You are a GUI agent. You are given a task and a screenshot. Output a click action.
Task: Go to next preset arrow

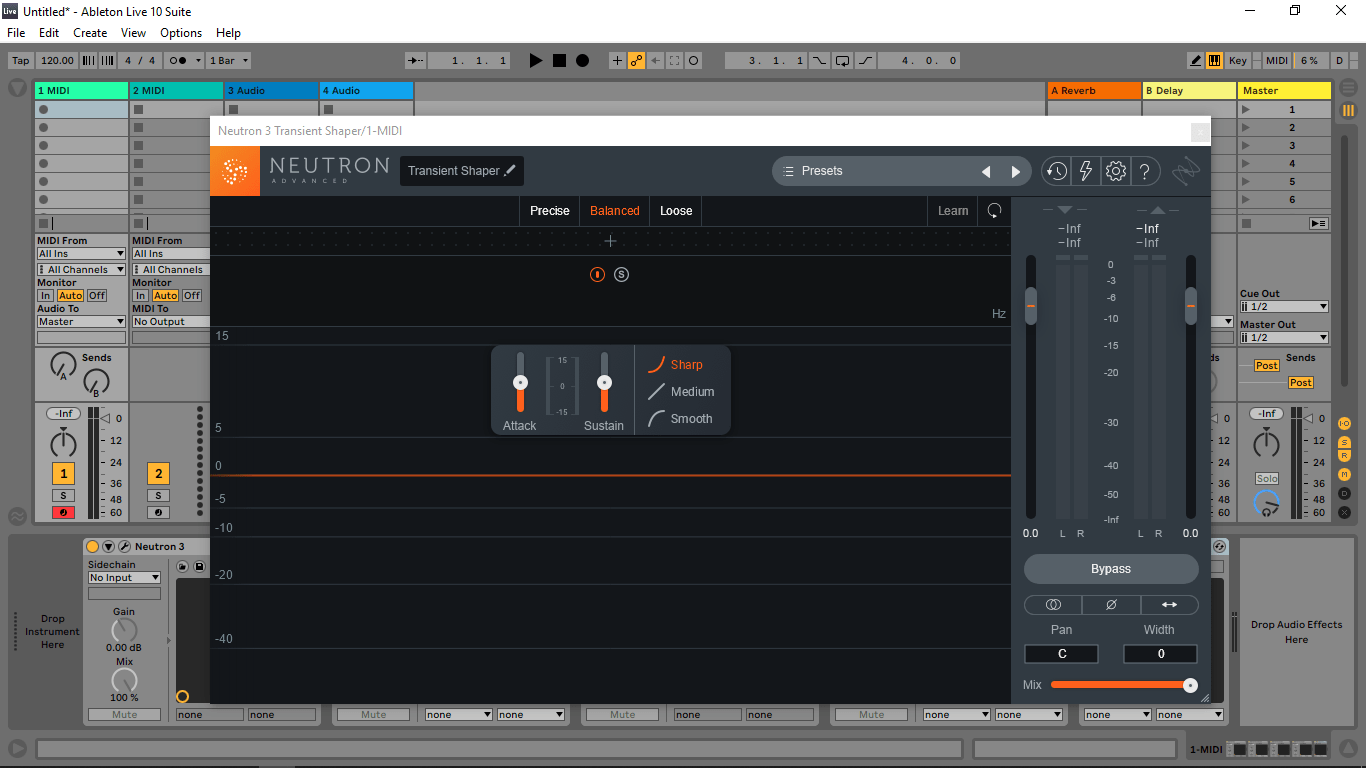(x=1016, y=172)
